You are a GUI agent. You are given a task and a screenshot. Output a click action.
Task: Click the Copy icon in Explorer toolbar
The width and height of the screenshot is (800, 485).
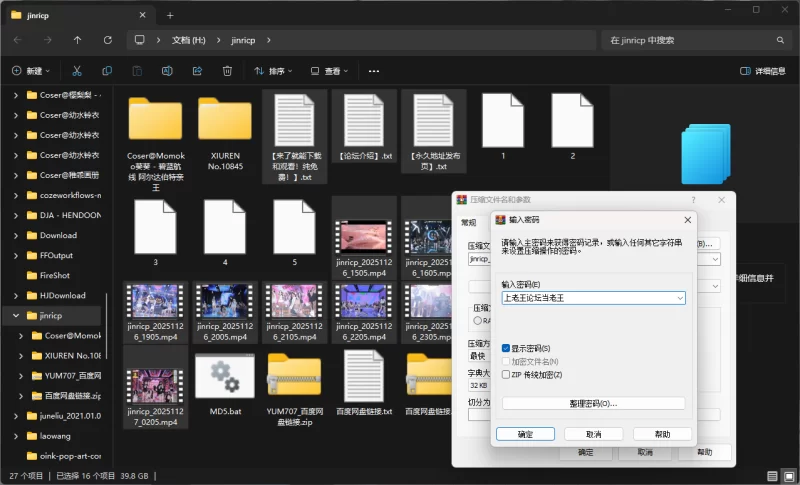(107, 71)
